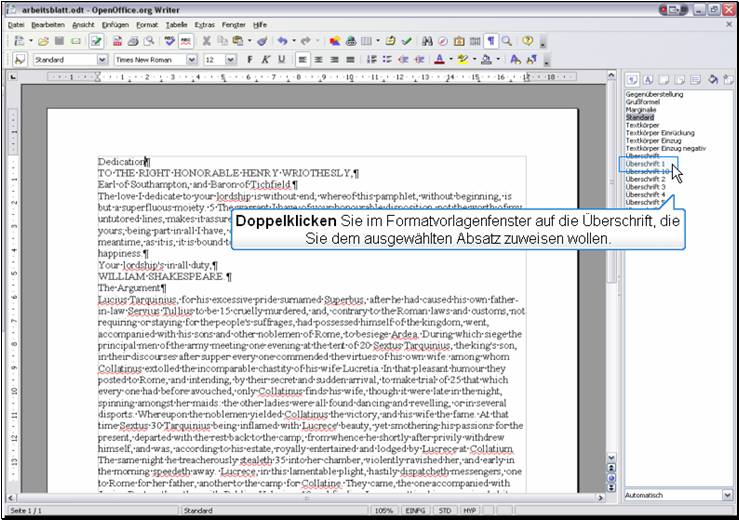Image resolution: width=739 pixels, height=520 pixels.
Task: Open the Tabelle menu
Action: point(176,23)
